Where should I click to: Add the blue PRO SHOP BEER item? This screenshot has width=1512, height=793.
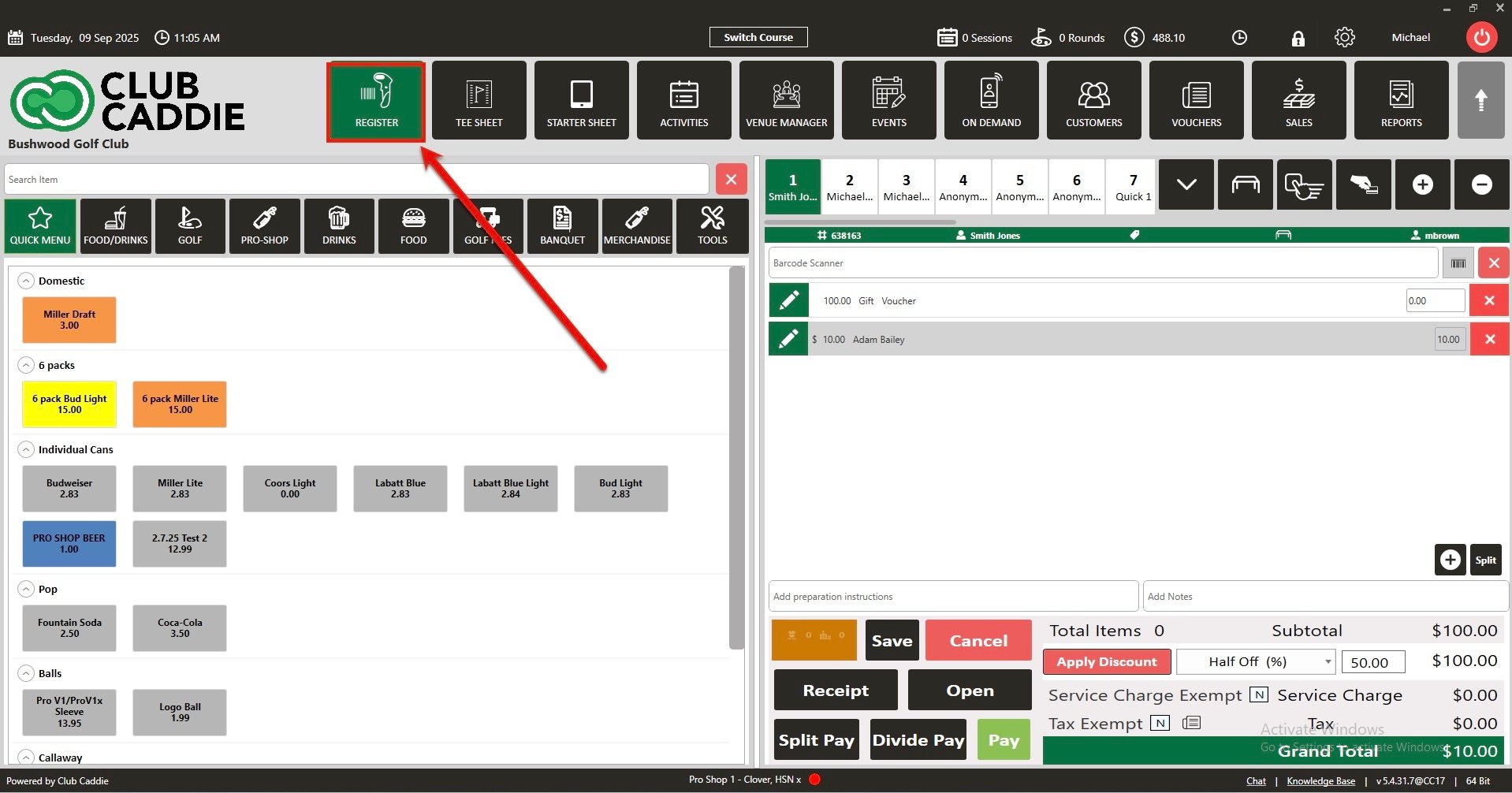(x=69, y=544)
